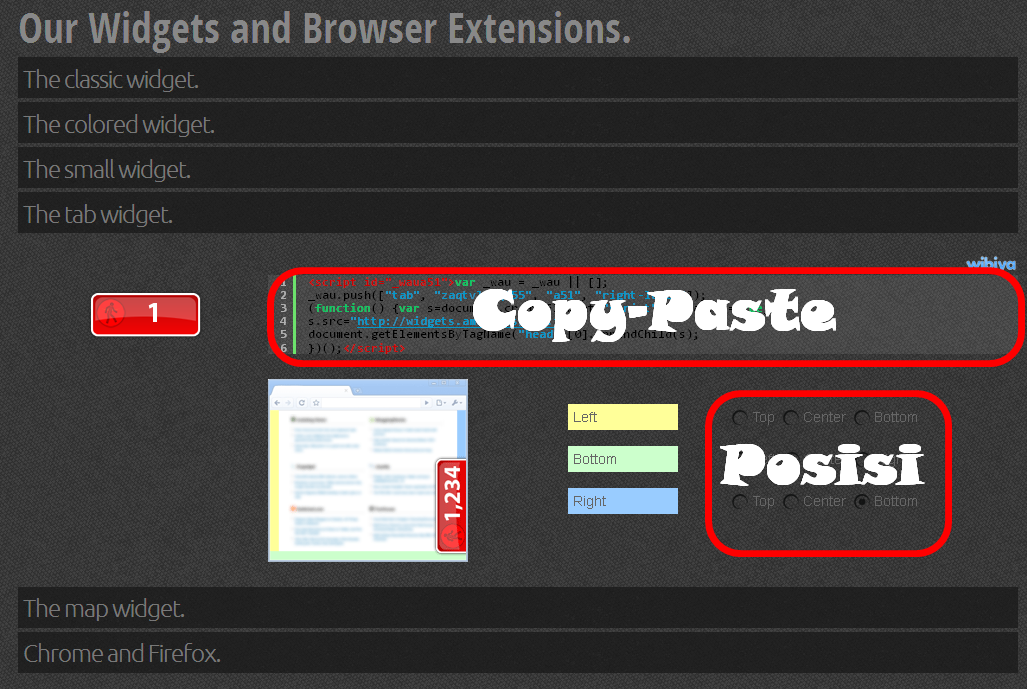Click the yellow Left position label
This screenshot has height=689, width=1027.
tap(623, 417)
